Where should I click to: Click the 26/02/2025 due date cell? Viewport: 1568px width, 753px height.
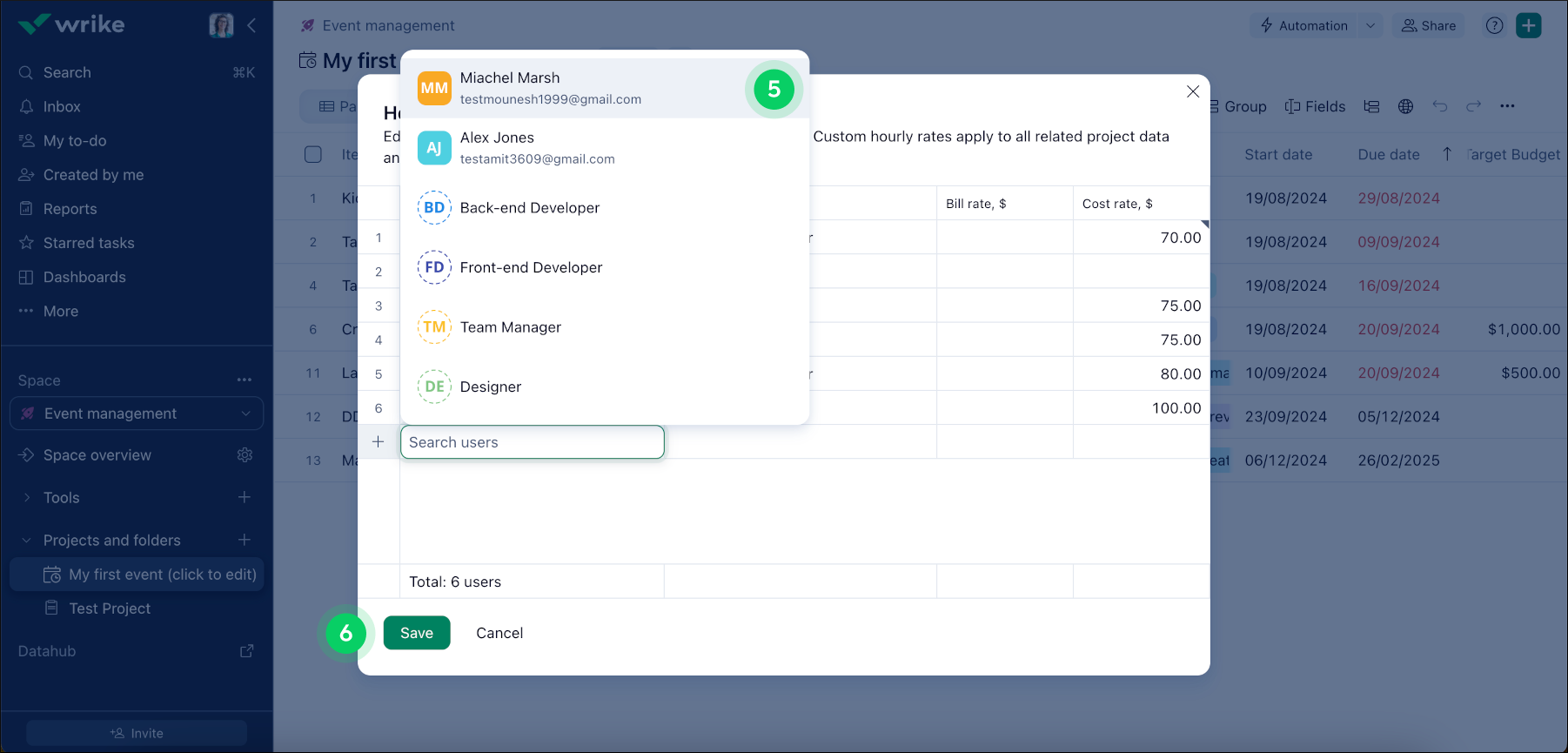tap(1398, 461)
